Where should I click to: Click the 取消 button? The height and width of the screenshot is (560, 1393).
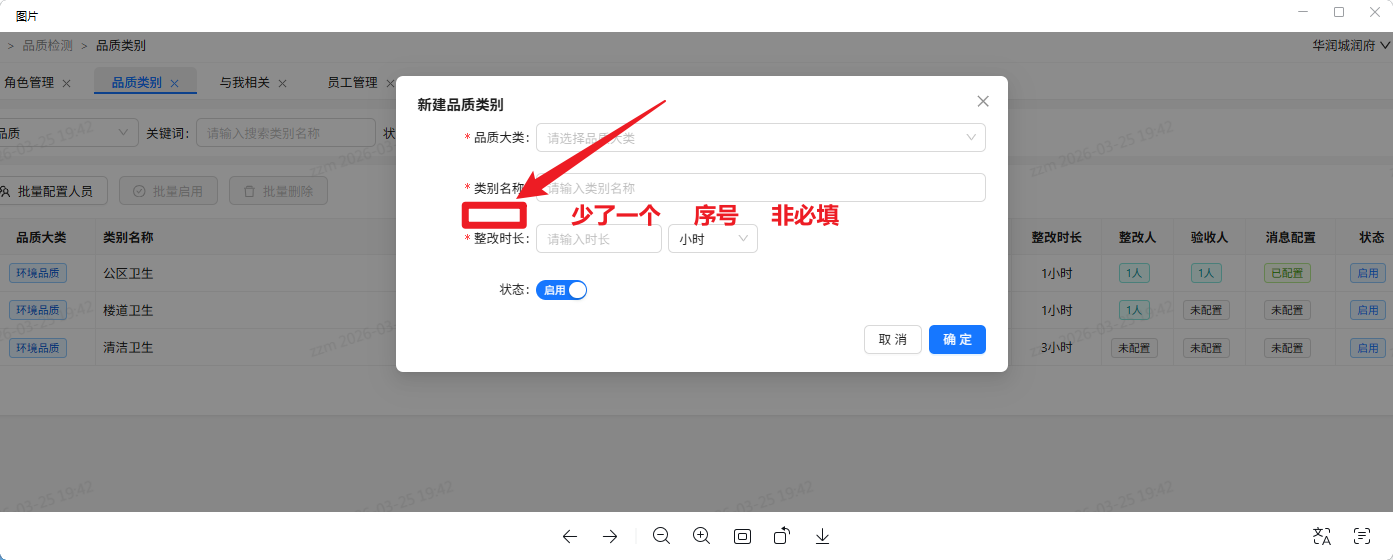tap(893, 339)
